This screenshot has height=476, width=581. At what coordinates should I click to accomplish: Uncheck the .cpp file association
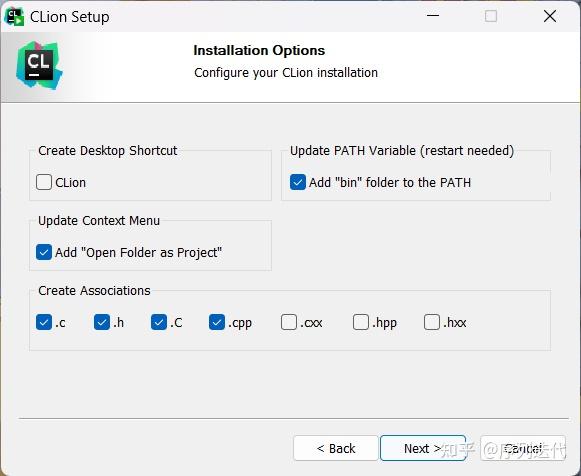[x=217, y=322]
